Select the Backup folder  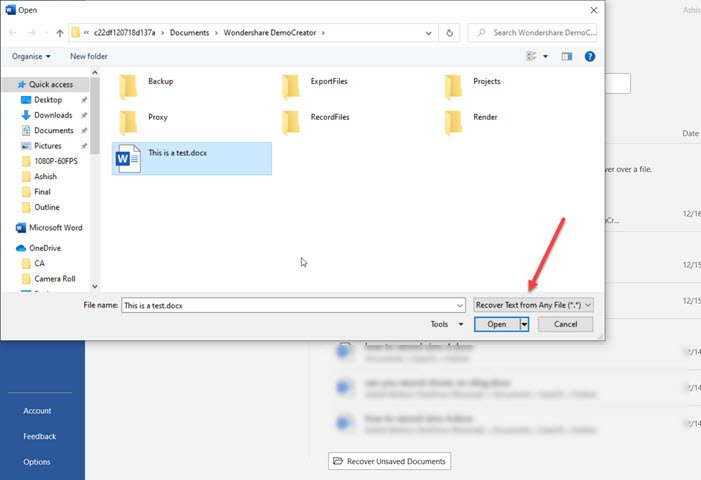[x=147, y=87]
